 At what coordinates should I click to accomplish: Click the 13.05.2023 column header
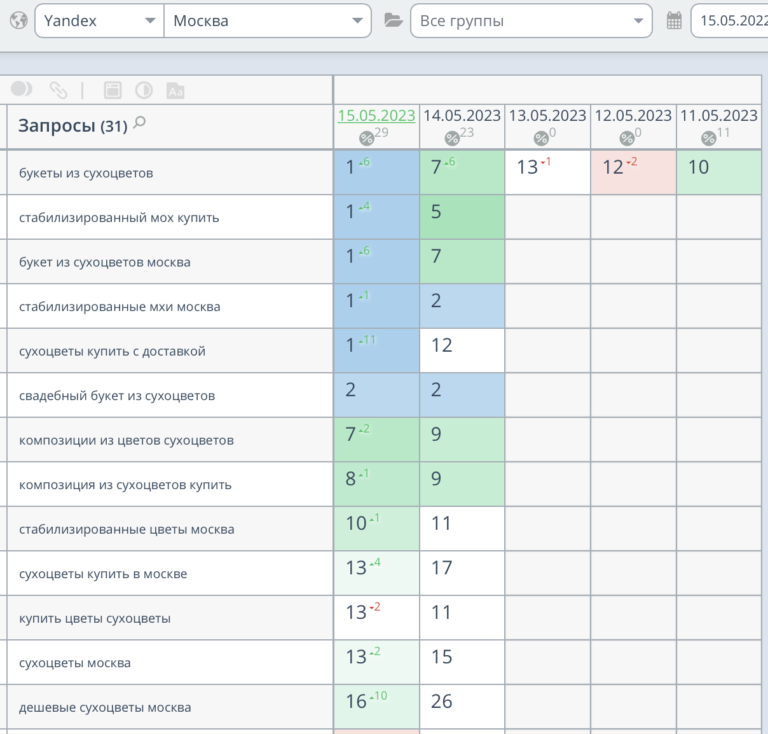tap(547, 116)
